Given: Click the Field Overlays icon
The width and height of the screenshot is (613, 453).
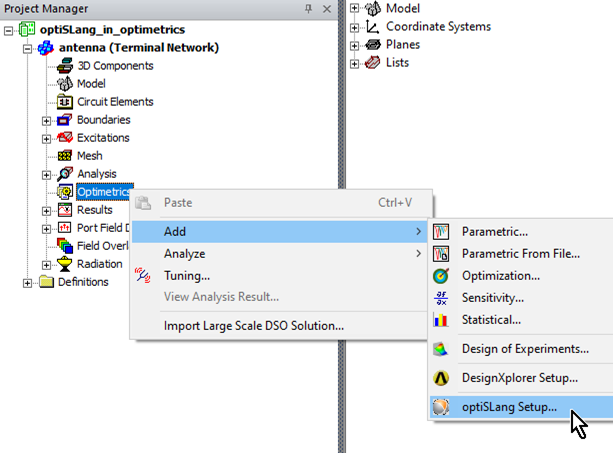Looking at the screenshot, I should 65,246.
